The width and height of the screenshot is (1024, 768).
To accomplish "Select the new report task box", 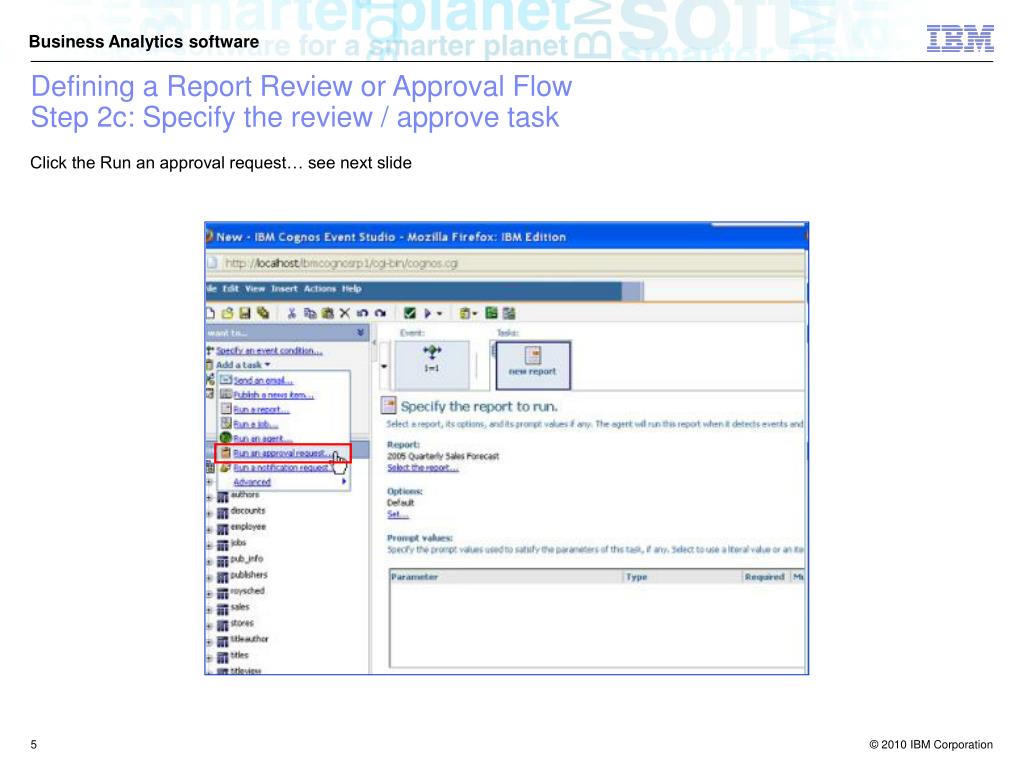I will [x=533, y=365].
